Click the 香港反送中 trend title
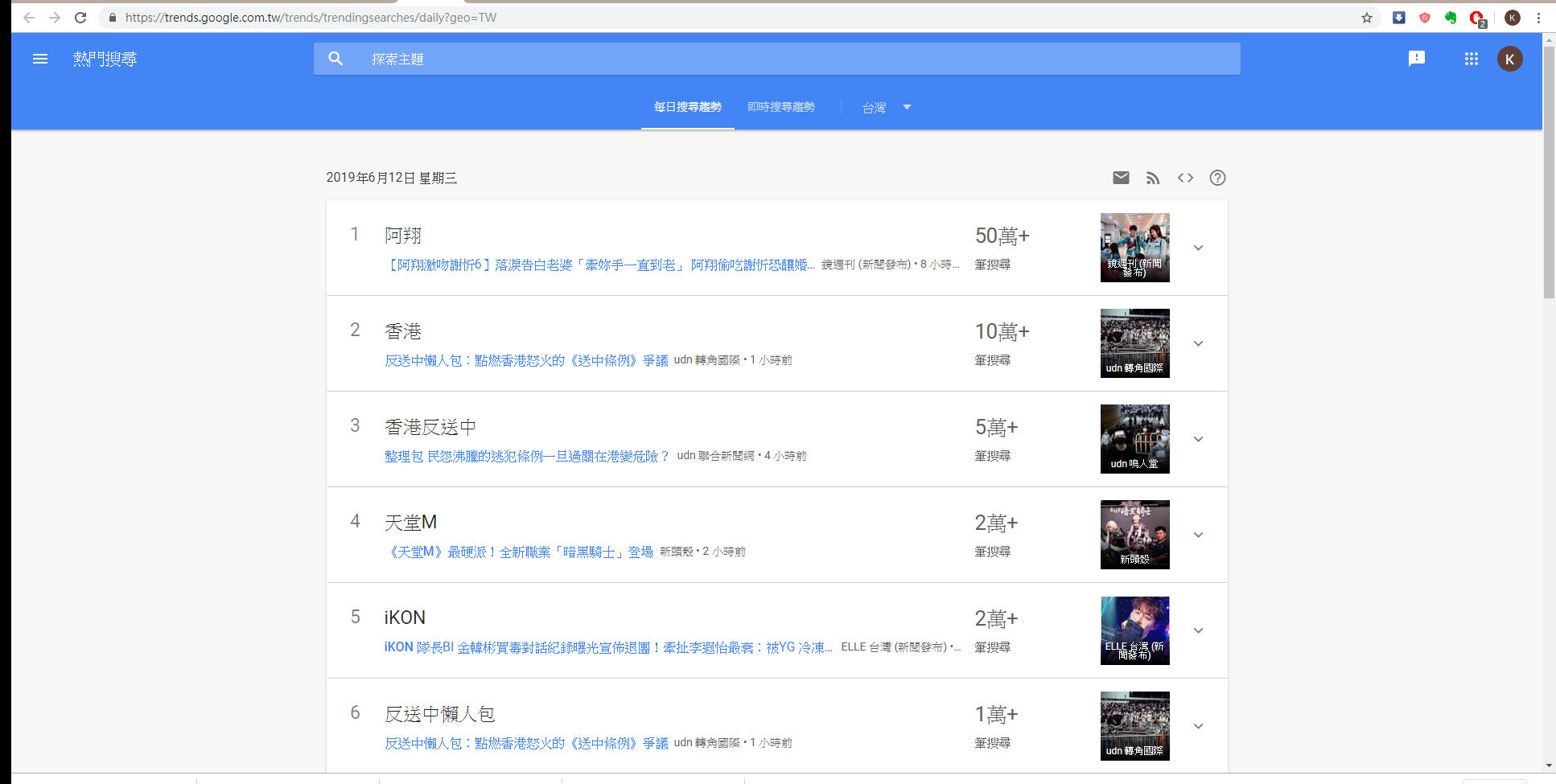 pos(430,427)
